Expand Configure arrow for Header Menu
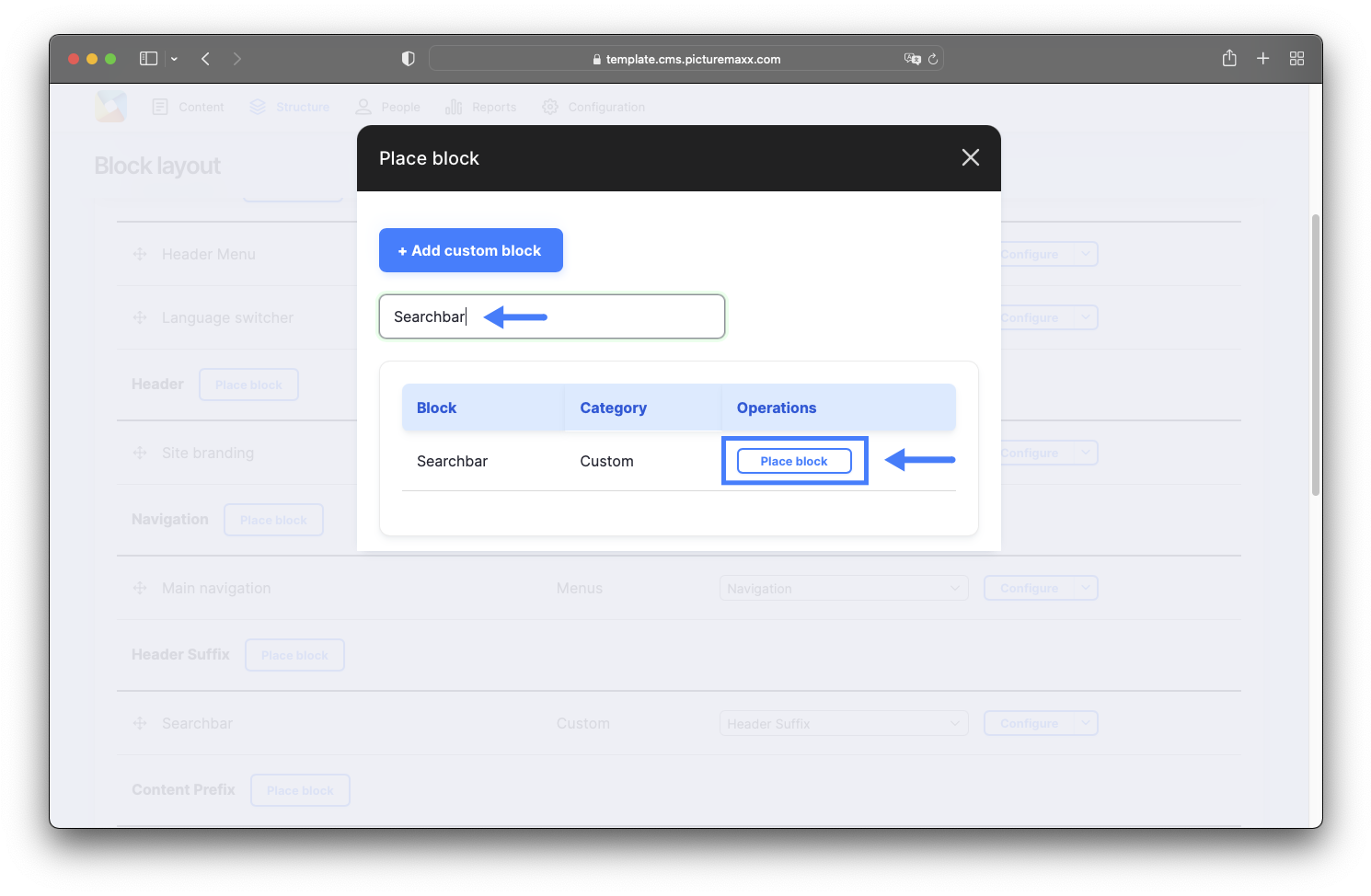This screenshot has height=896, width=1371. 1086,254
